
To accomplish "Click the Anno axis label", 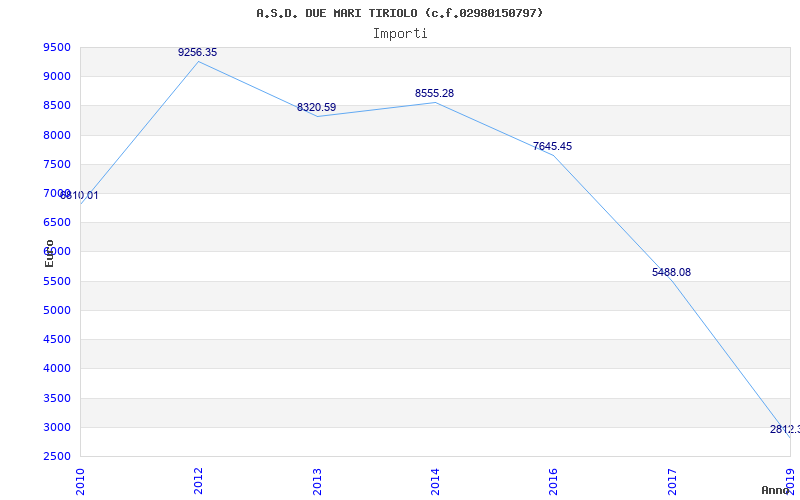I will (776, 490).
